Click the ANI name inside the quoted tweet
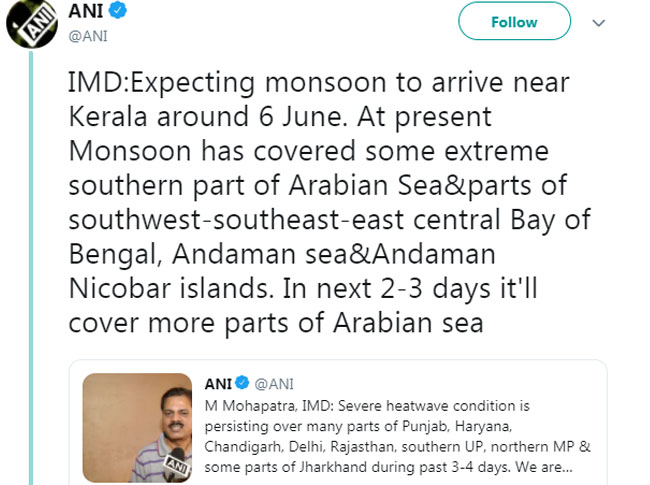Viewport: 650px width, 485px height. (218, 384)
